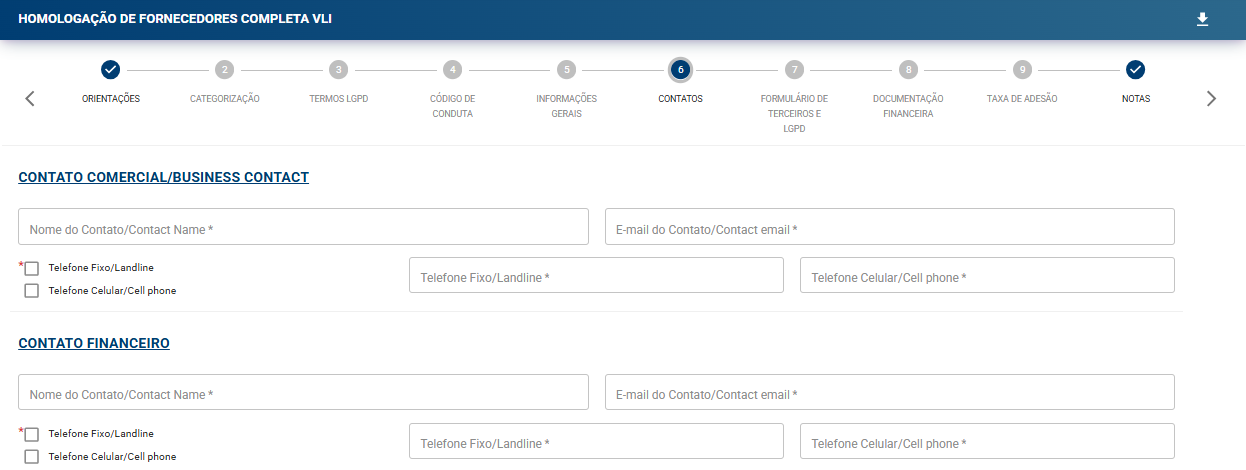Enable Telefone Fixo checkbox under business contact
The width and height of the screenshot is (1246, 470).
pyautogui.click(x=32, y=268)
